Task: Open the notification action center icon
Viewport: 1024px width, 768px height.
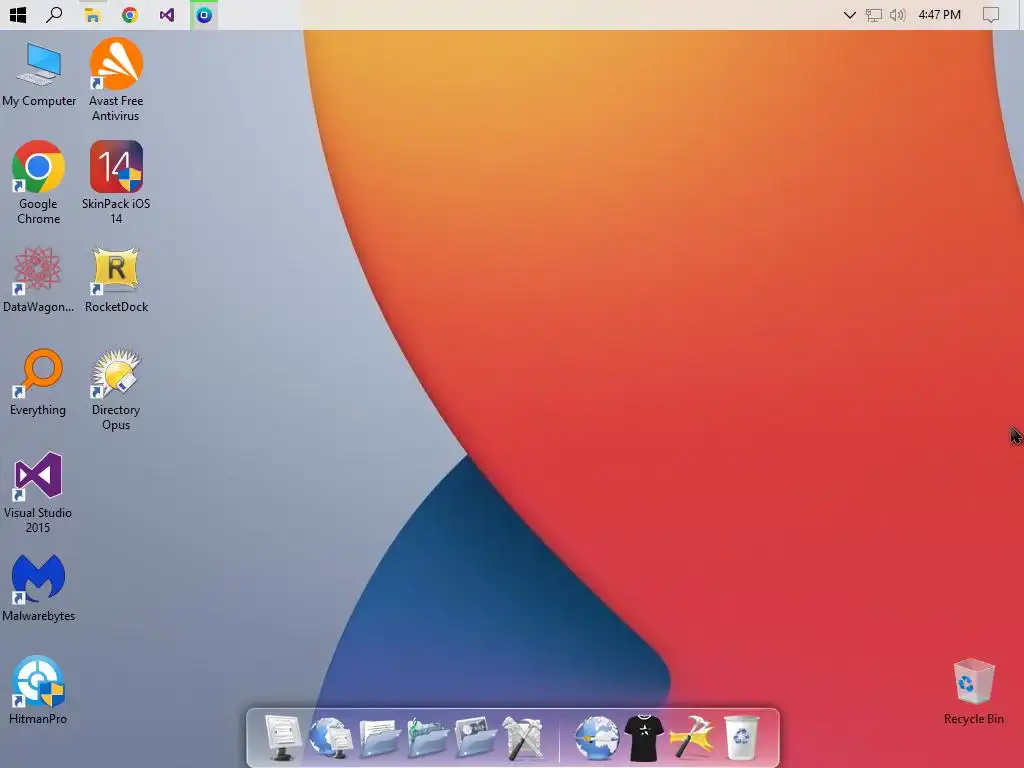Action: coord(990,14)
